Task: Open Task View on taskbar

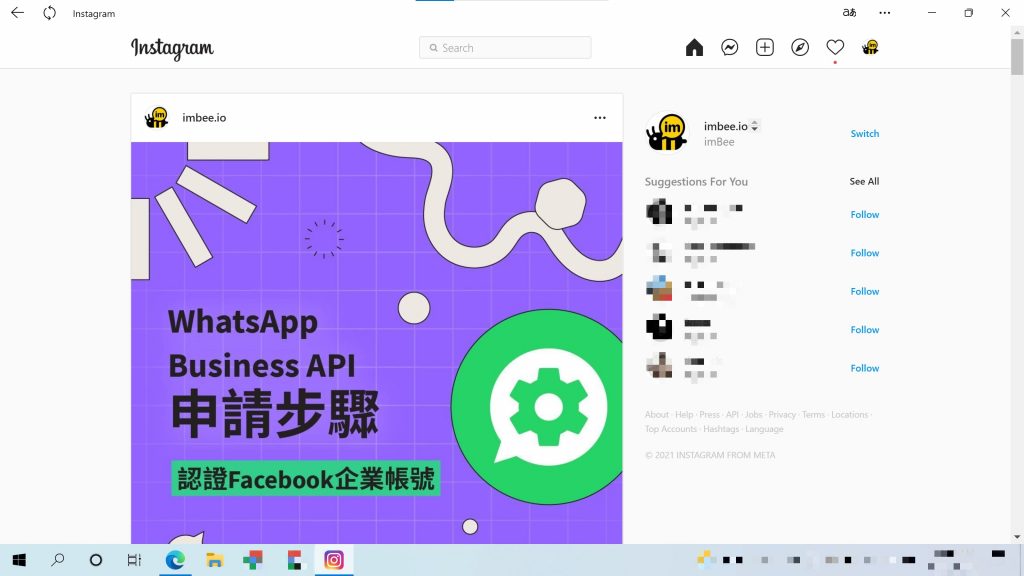Action: click(135, 560)
